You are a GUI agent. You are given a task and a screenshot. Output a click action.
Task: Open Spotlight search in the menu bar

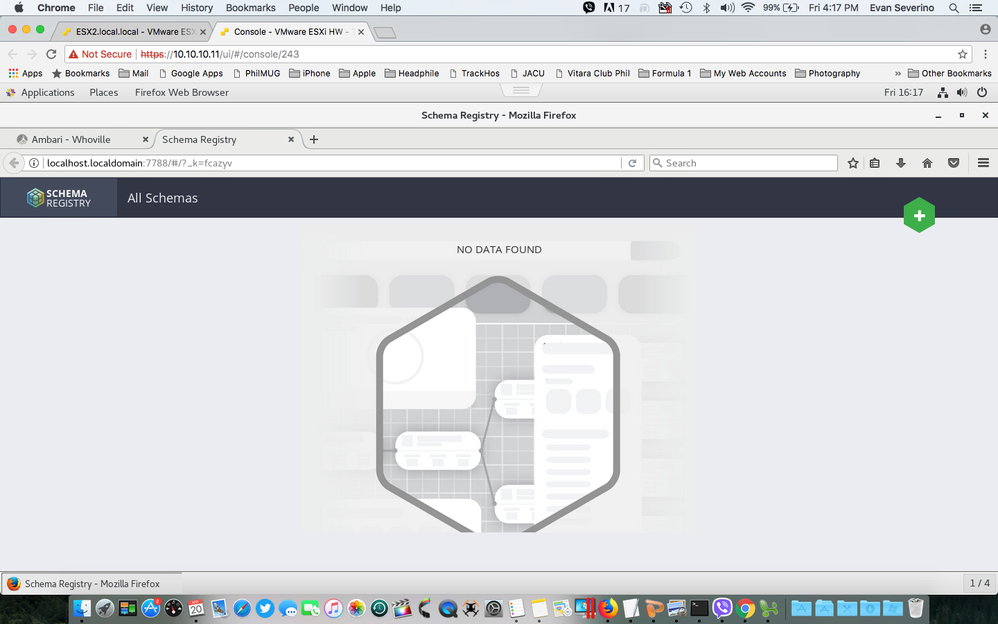click(x=953, y=8)
